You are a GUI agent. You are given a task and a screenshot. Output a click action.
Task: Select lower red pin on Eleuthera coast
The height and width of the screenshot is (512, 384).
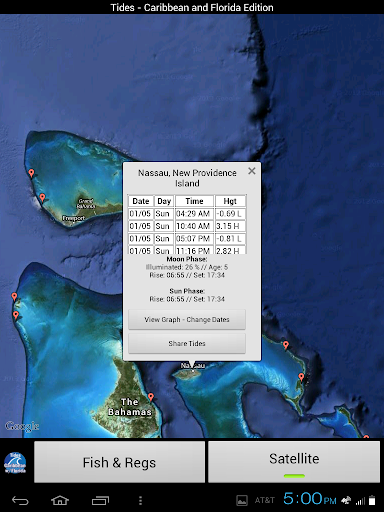click(x=301, y=377)
